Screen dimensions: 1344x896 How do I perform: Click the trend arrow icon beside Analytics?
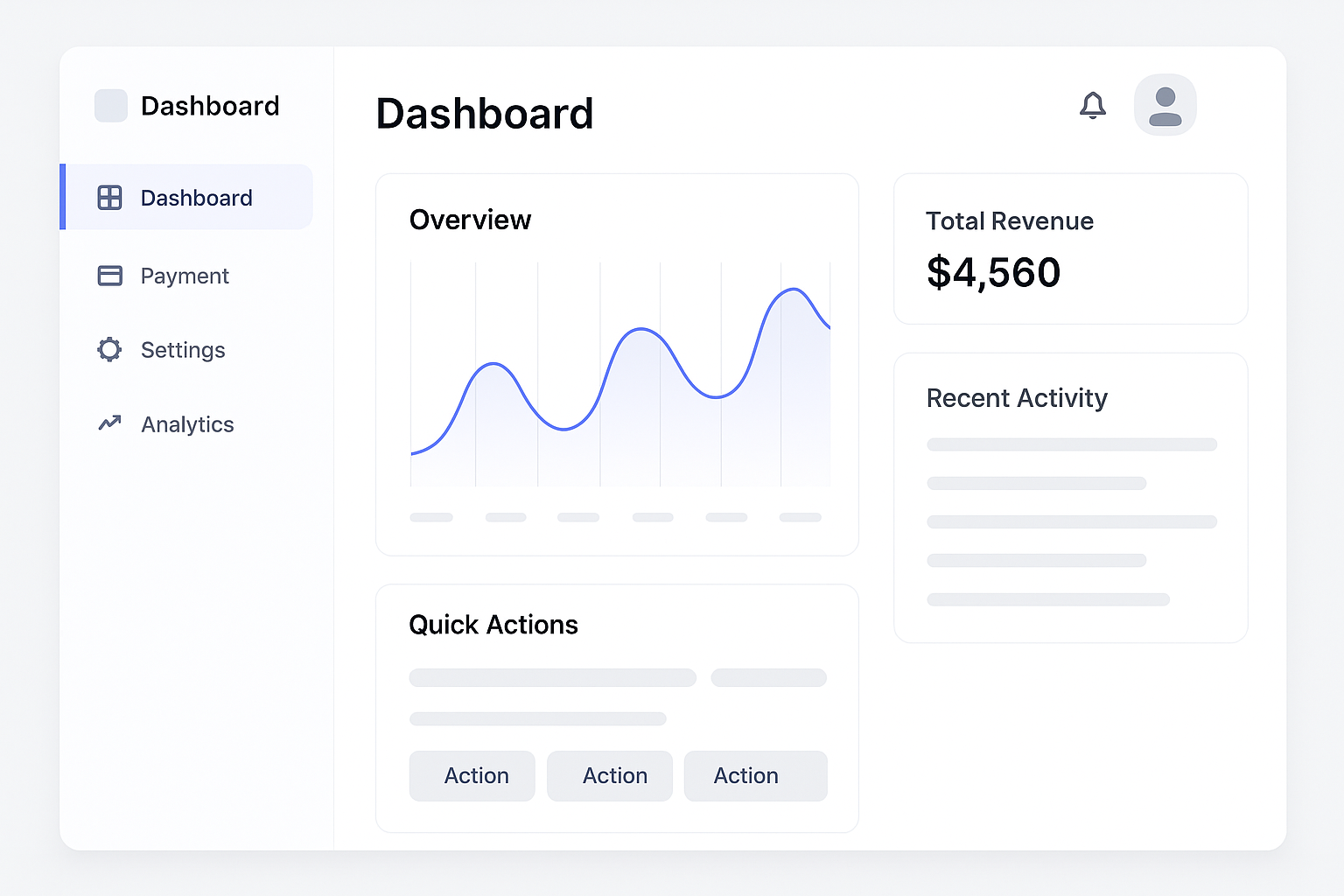tap(109, 423)
